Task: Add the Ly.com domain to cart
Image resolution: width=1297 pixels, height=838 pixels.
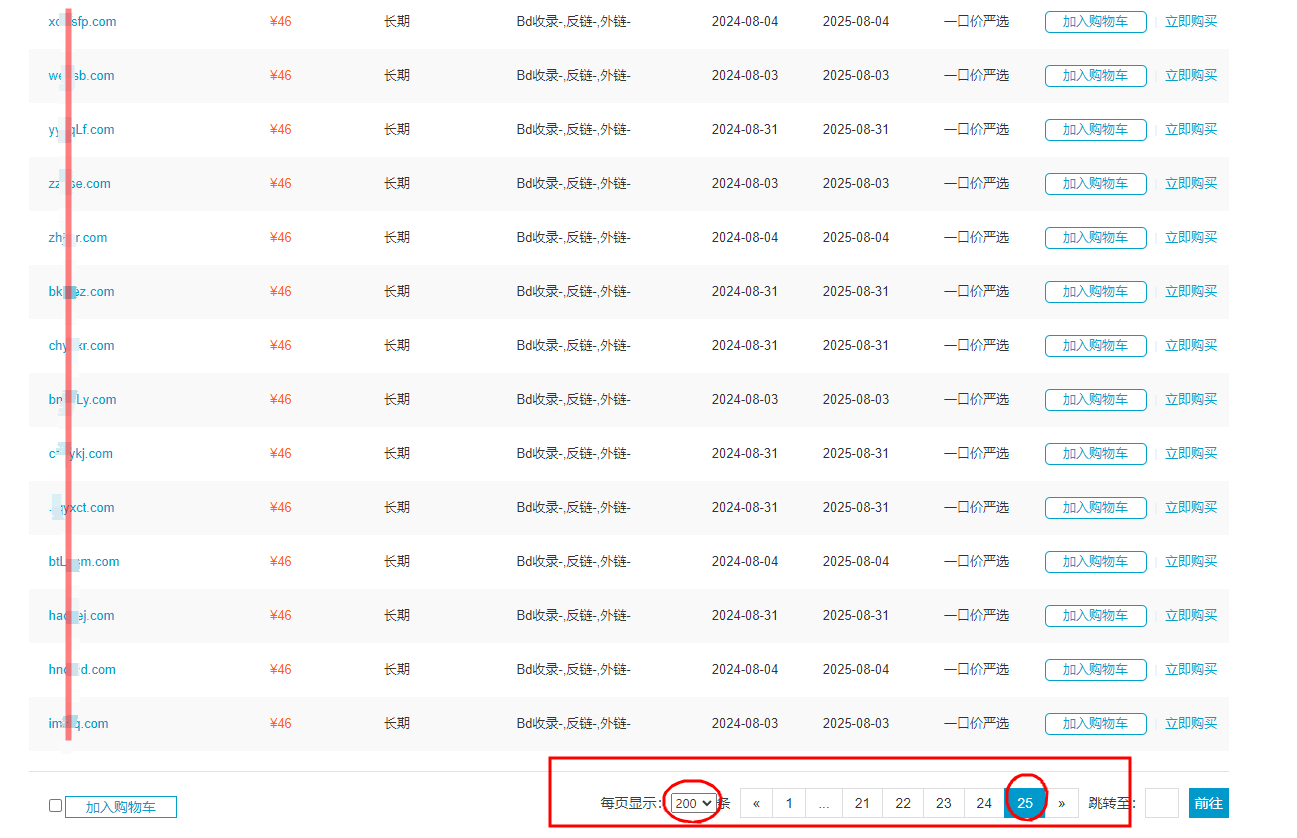Action: [x=1095, y=399]
